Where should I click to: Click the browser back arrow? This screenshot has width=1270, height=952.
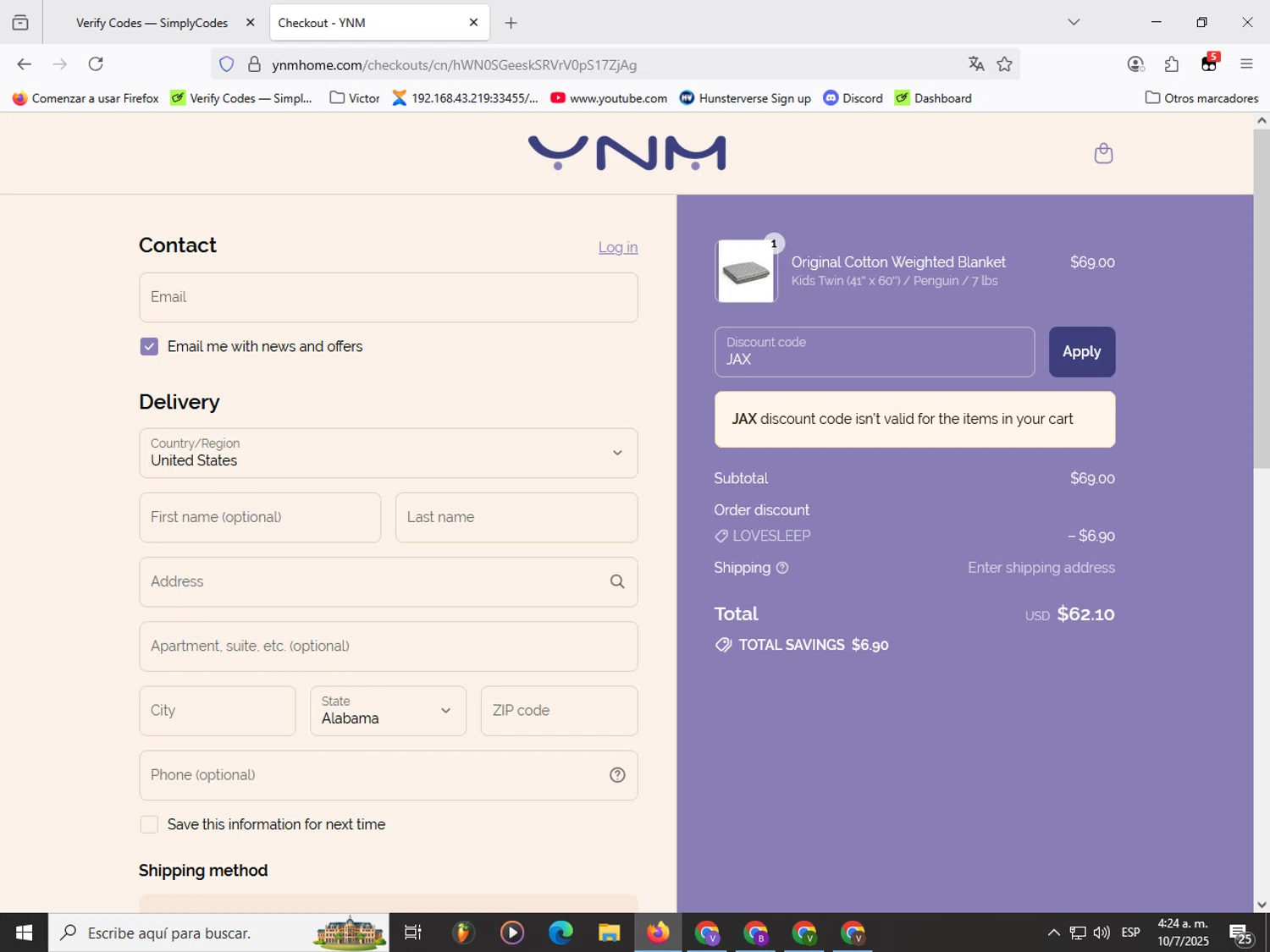pyautogui.click(x=24, y=64)
